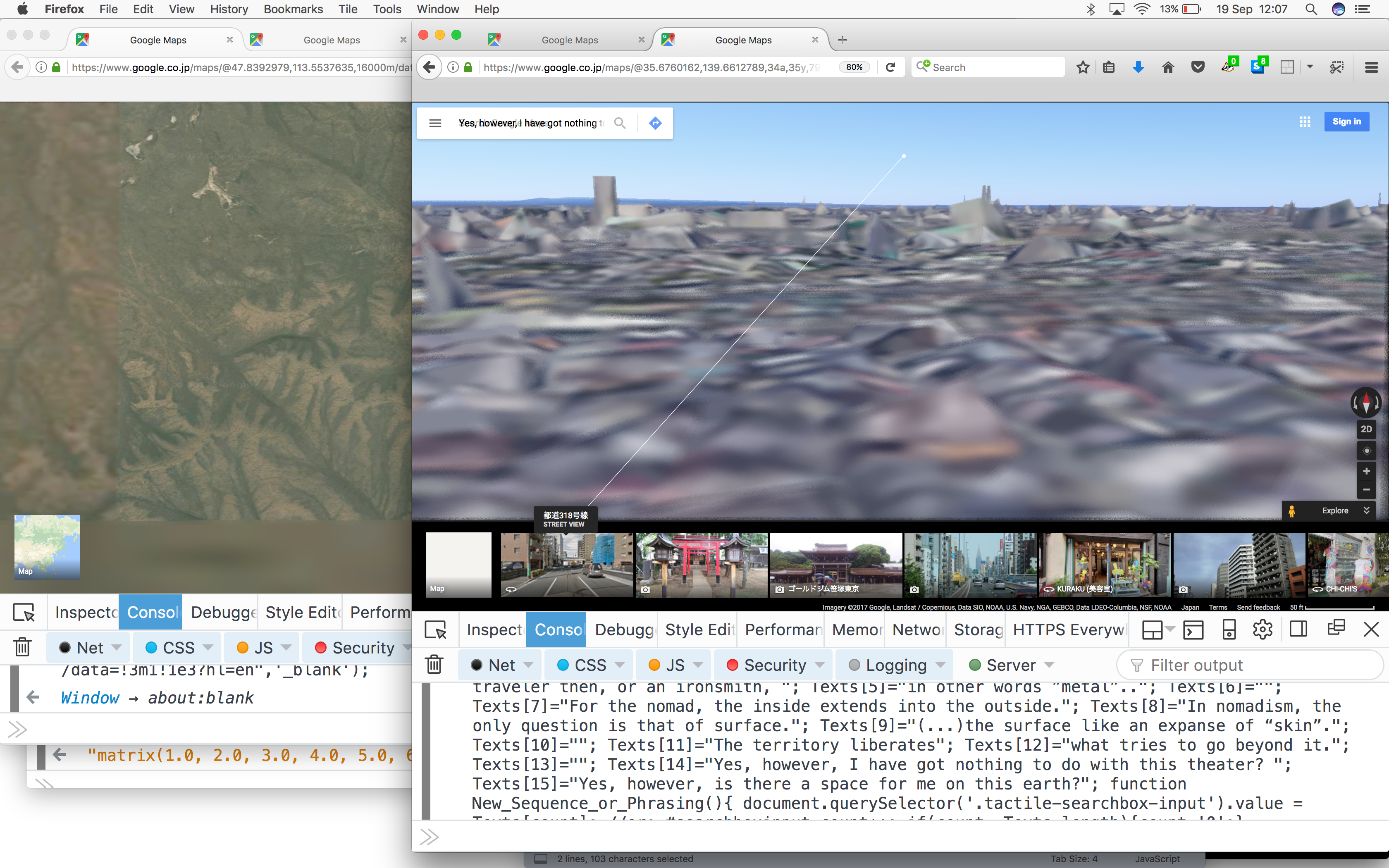Zoom in with the plus button
This screenshot has width=1389, height=868.
[x=1366, y=471]
